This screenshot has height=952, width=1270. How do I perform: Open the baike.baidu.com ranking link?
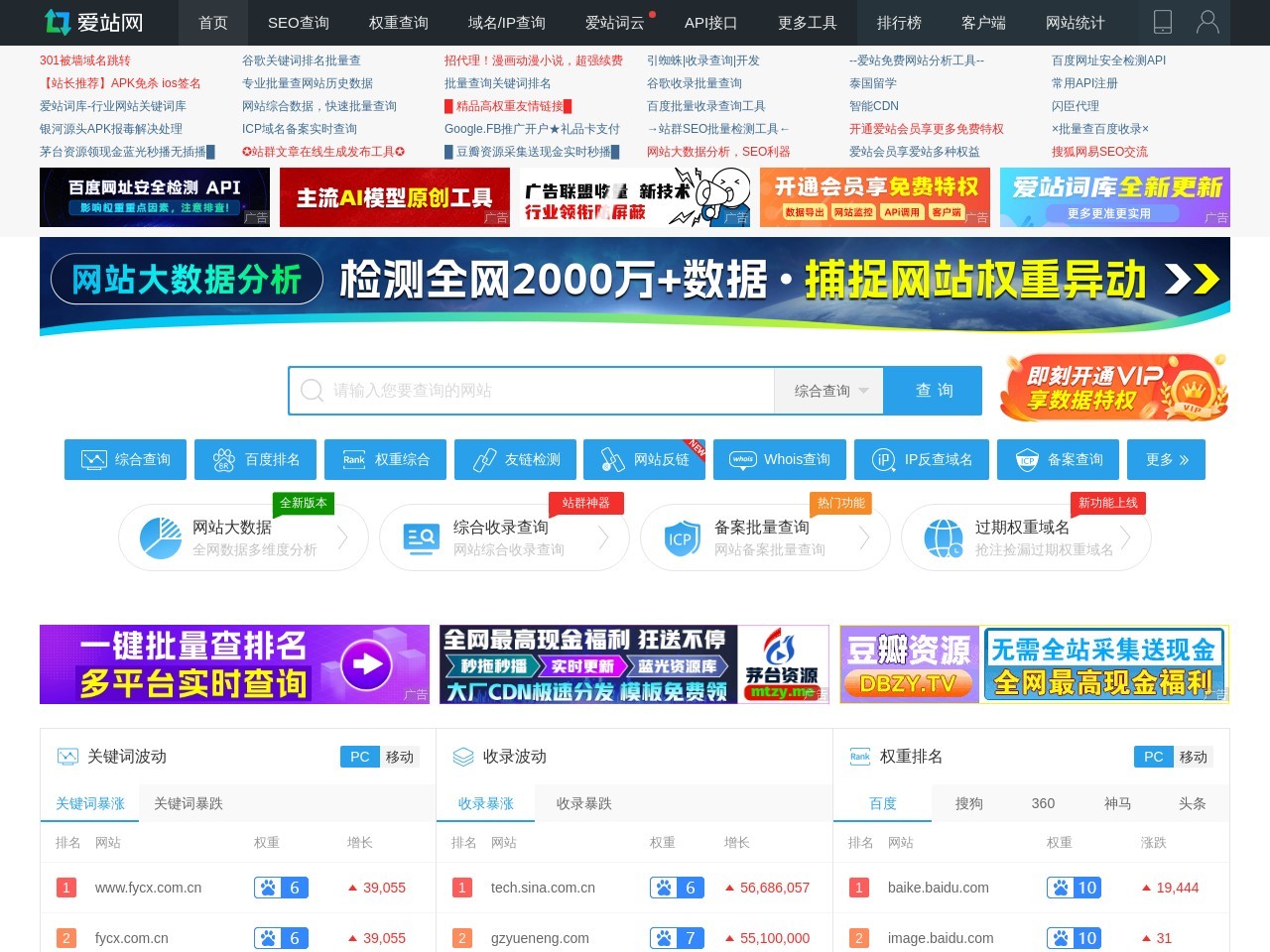939,888
